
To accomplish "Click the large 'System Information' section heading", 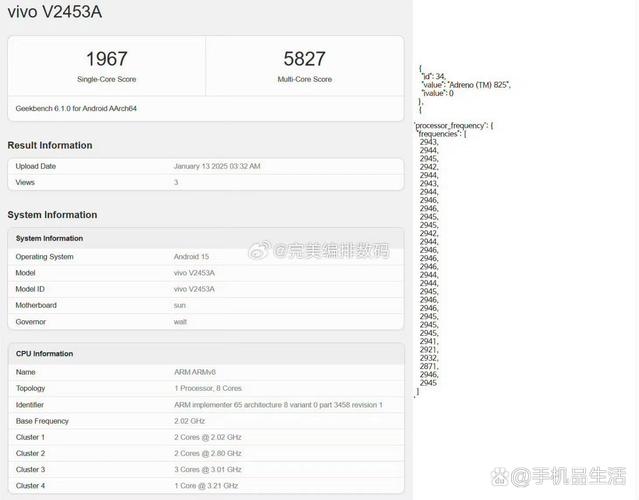I will pos(52,215).
